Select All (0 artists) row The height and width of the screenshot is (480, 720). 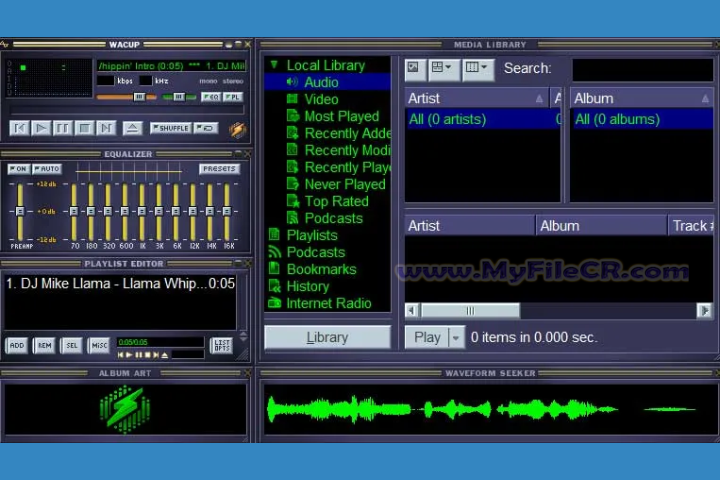pyautogui.click(x=482, y=119)
